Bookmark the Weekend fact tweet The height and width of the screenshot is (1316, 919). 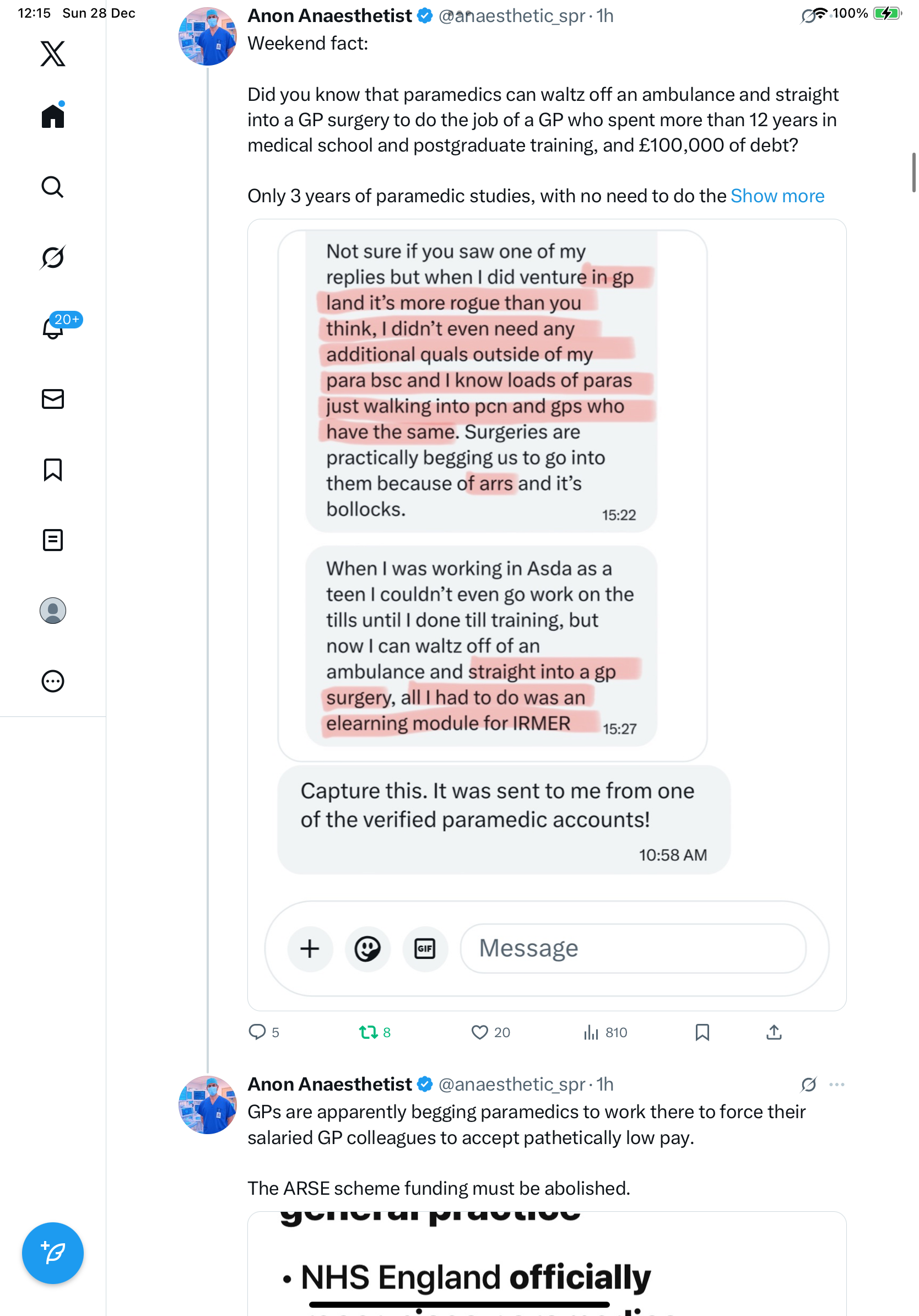point(702,1032)
